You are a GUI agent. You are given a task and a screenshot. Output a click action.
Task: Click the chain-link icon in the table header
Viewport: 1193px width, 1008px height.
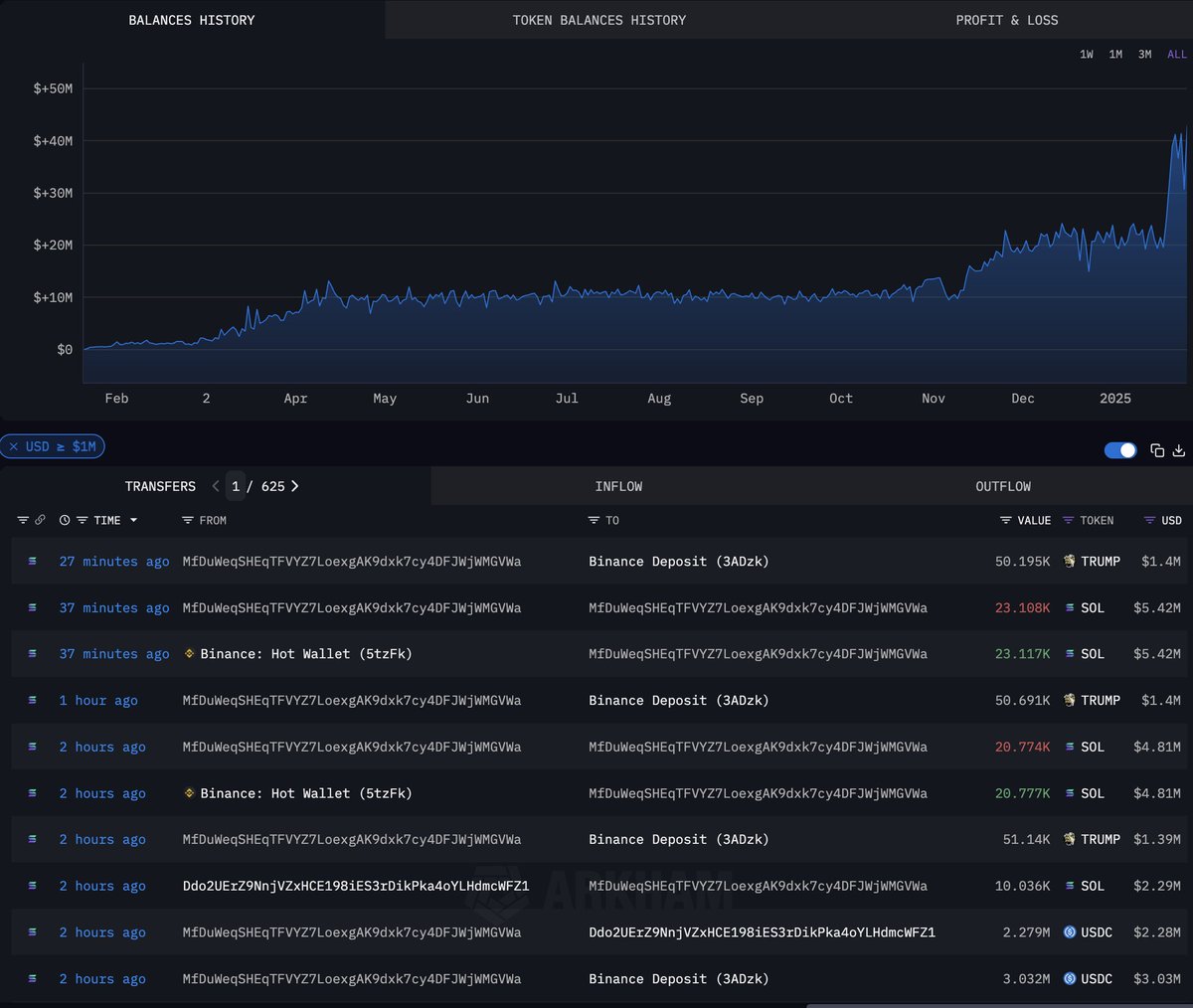[40, 520]
